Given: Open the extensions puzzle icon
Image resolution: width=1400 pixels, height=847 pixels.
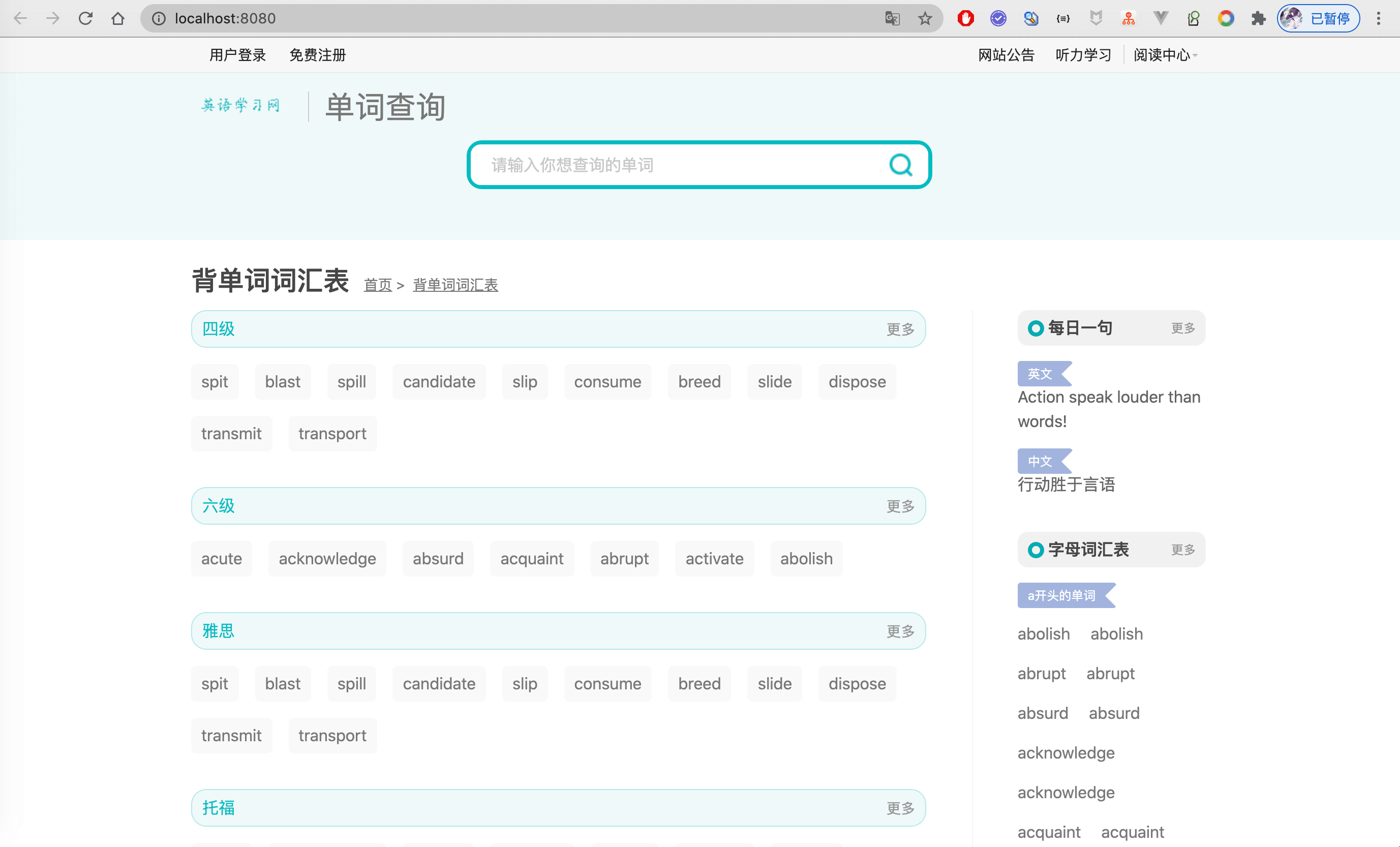Looking at the screenshot, I should coord(1258,18).
